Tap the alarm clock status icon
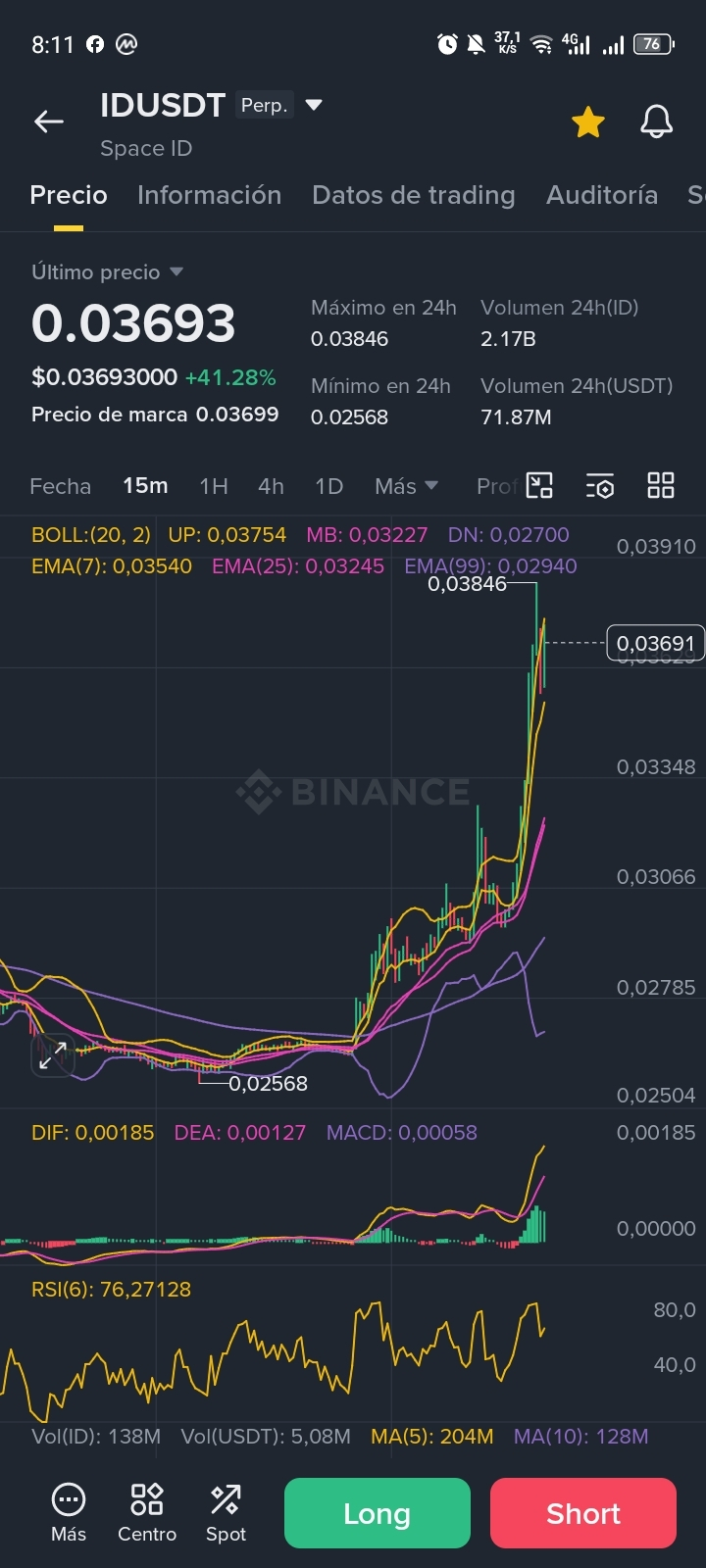This screenshot has width=706, height=1568. (447, 43)
